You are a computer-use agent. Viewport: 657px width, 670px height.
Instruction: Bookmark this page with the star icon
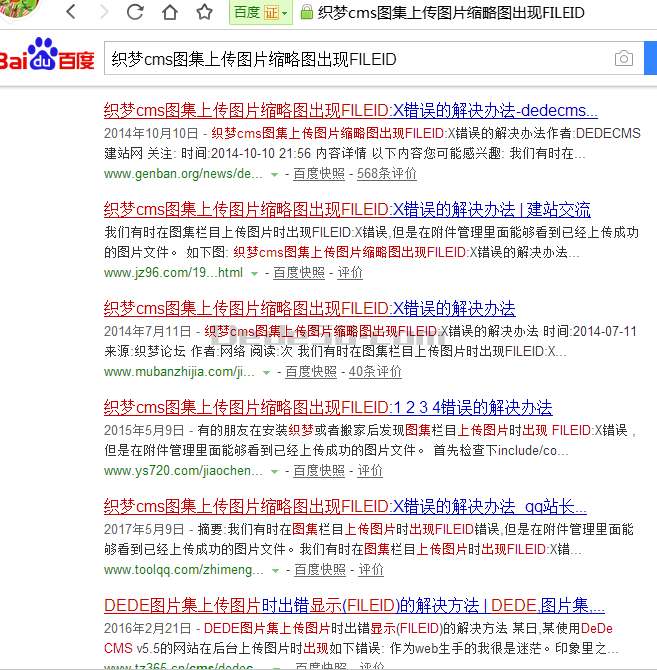204,12
